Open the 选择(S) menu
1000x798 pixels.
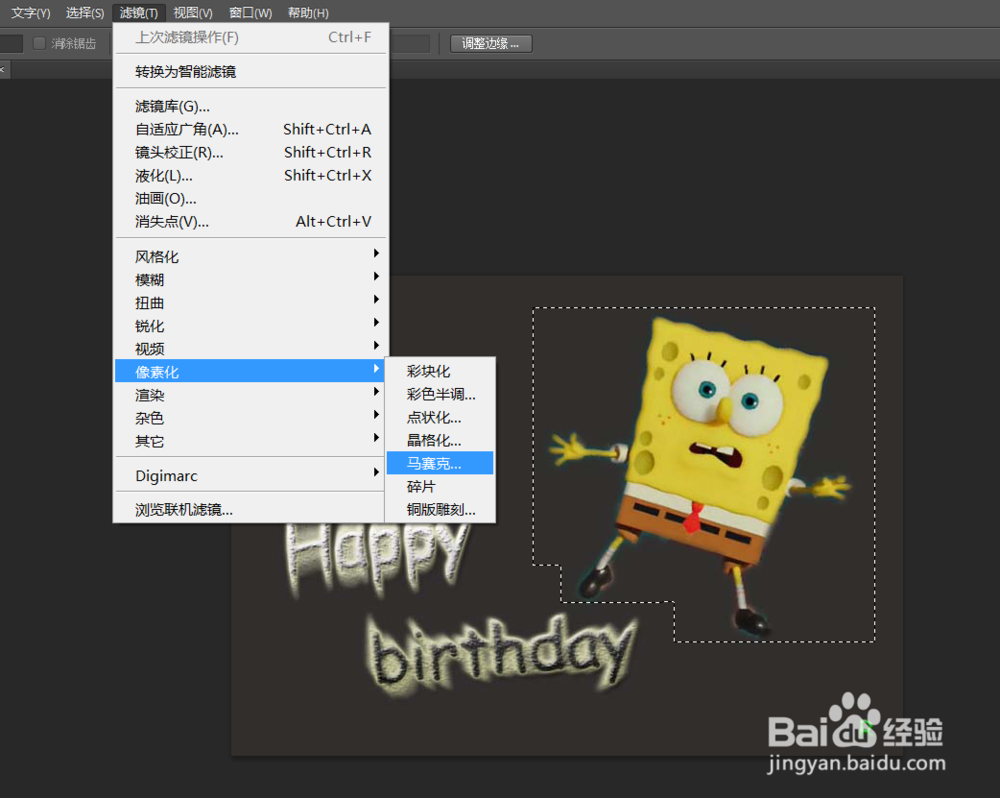tap(85, 13)
